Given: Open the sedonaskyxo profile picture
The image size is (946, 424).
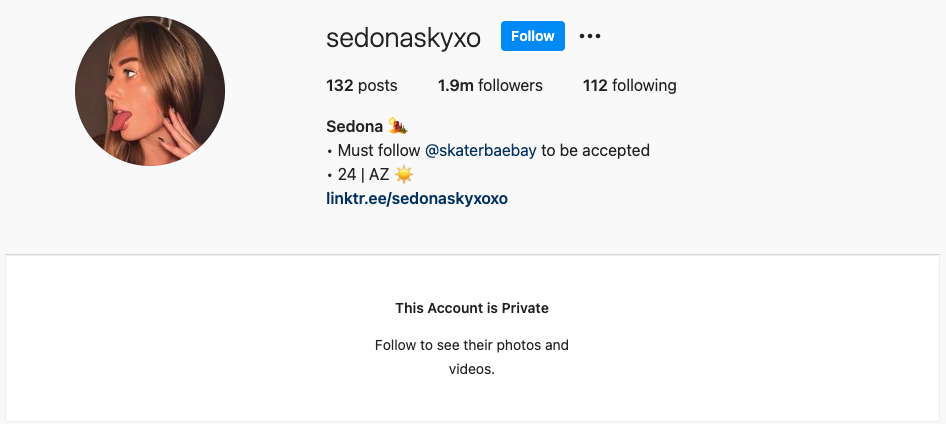Looking at the screenshot, I should point(150,91).
